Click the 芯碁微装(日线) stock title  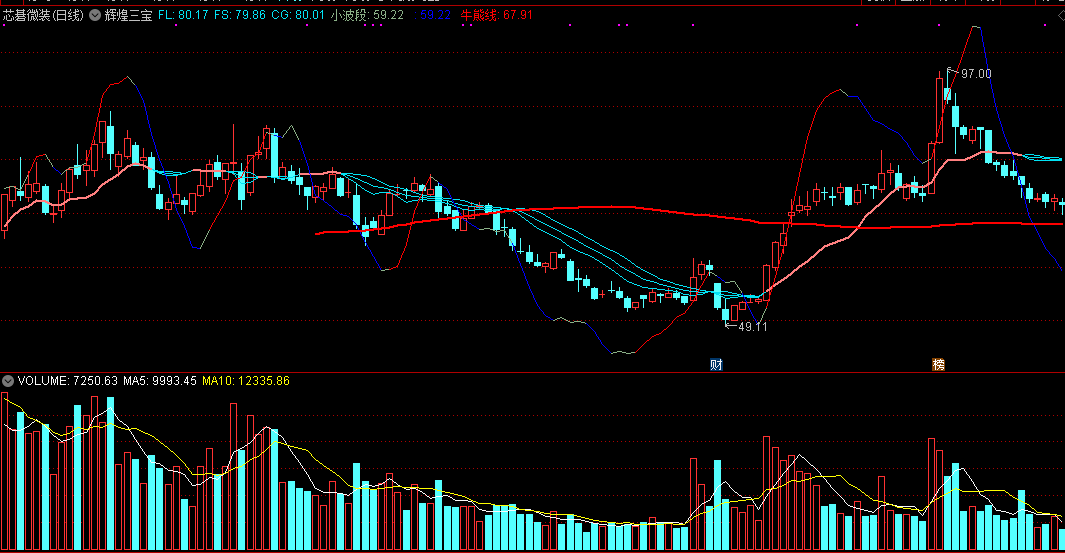[43, 15]
